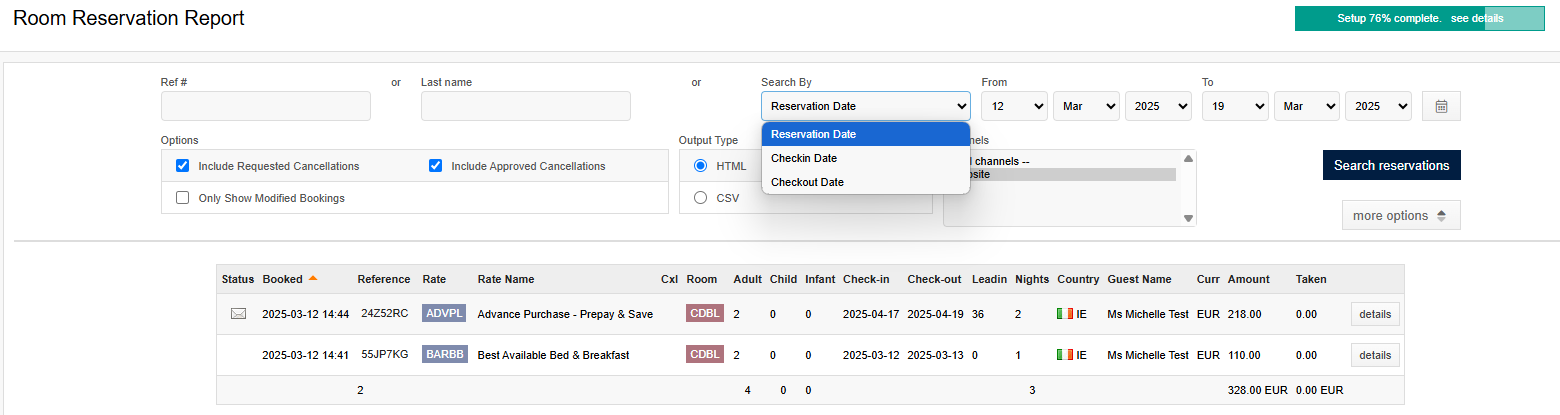Click Advance Purchase - Prepay & Save rate name

tap(565, 314)
